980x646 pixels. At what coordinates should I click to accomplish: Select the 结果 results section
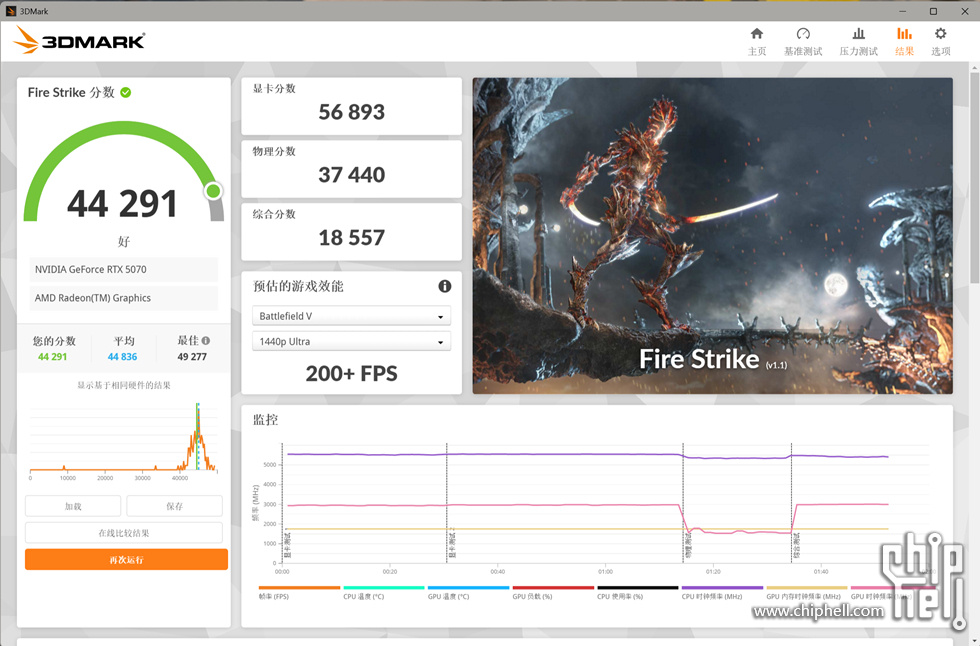click(904, 41)
